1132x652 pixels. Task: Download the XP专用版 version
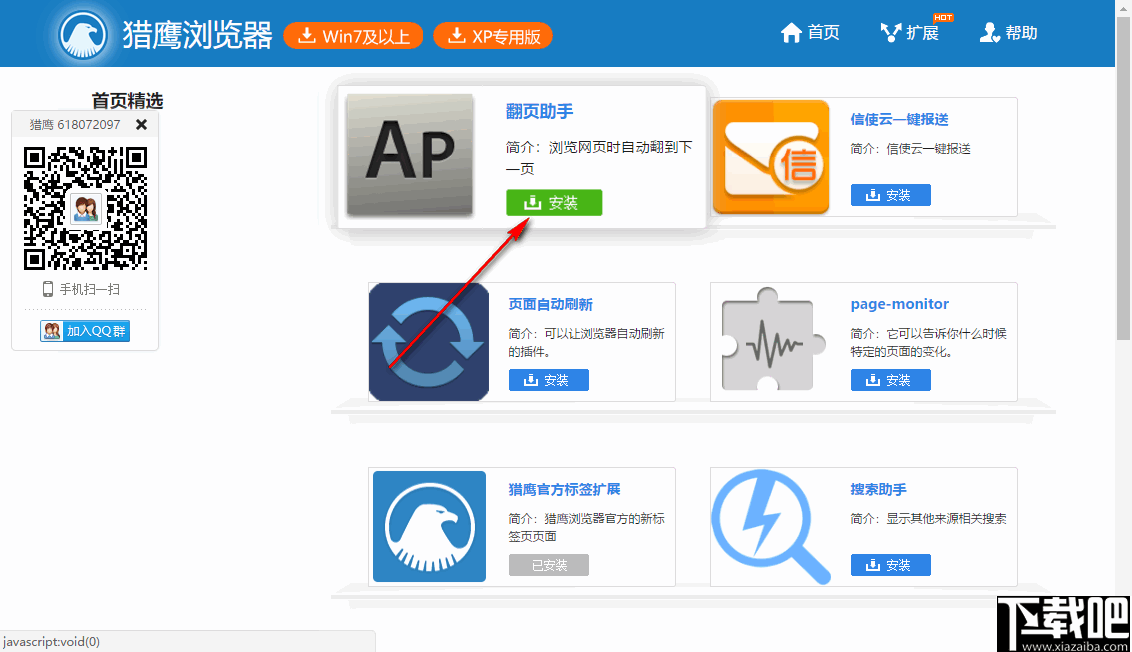[x=493, y=35]
